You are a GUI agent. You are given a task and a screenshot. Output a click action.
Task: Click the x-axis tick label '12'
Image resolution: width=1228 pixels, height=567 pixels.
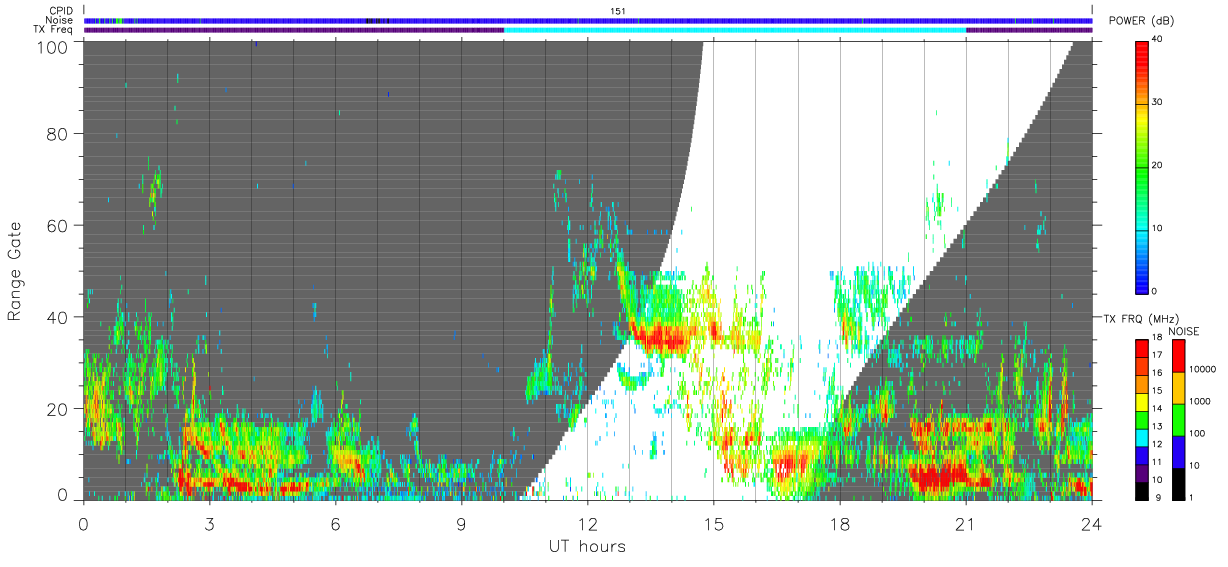(587, 523)
